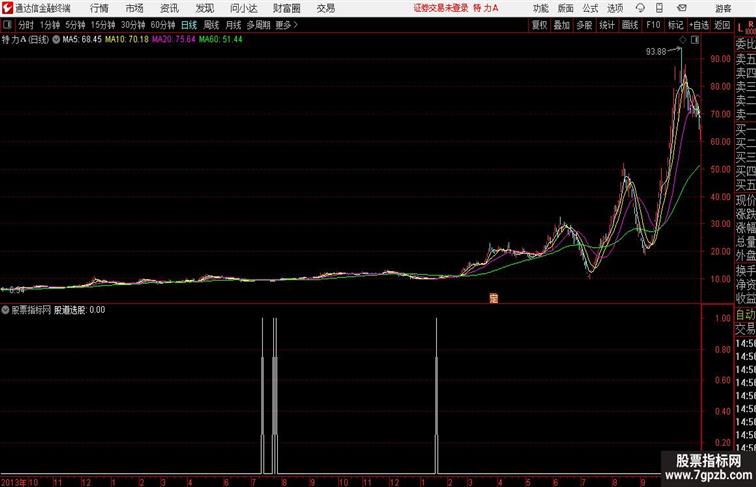Open the mail envelope icon

coord(682,8)
